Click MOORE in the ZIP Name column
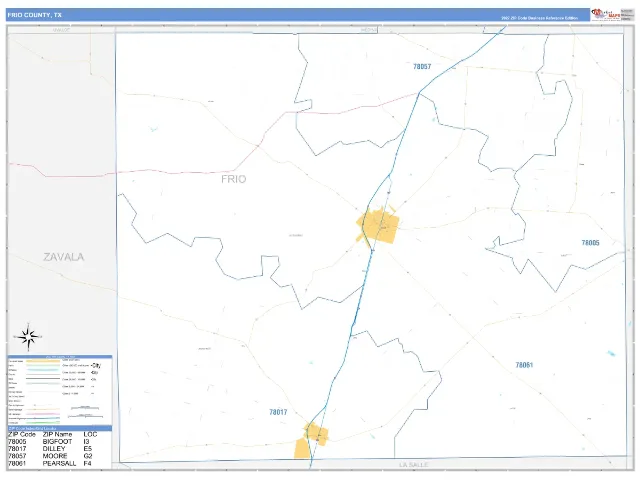 click(55, 456)
